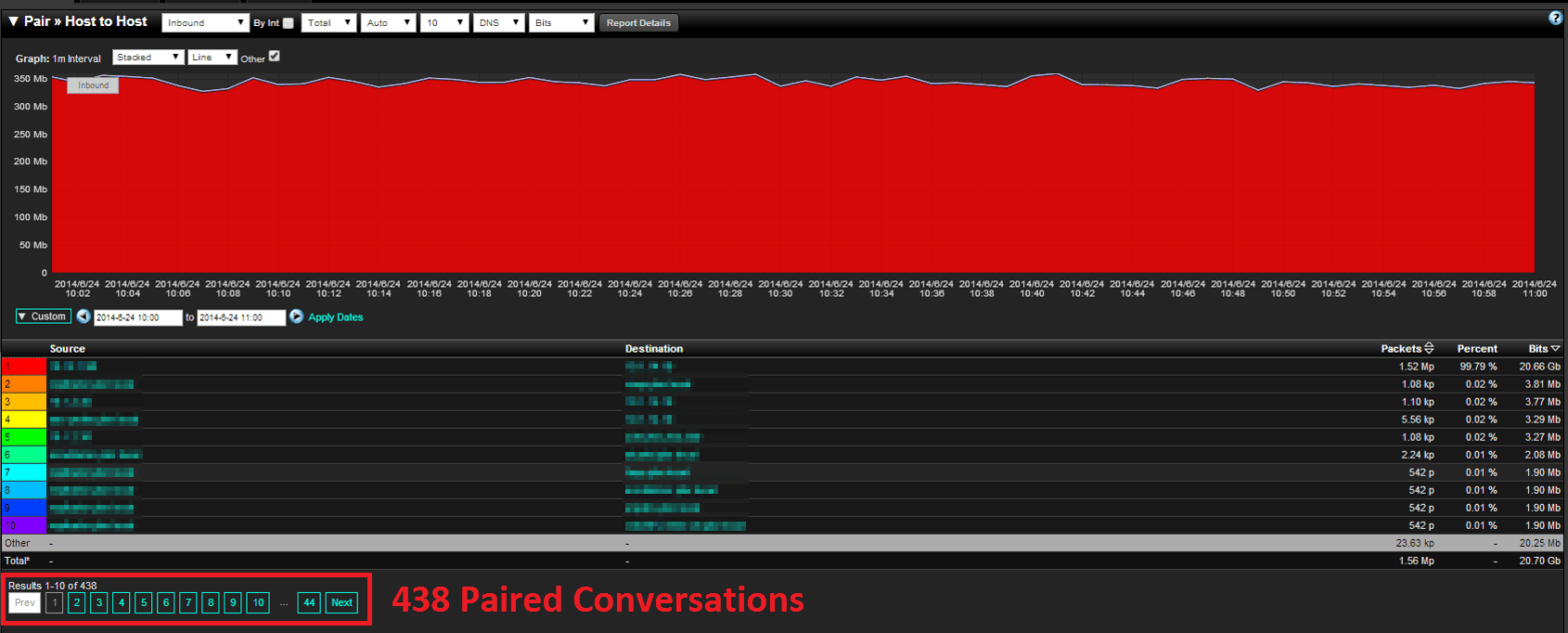Click the 3.81 Mb bits value
The image size is (1568, 633).
(1542, 384)
